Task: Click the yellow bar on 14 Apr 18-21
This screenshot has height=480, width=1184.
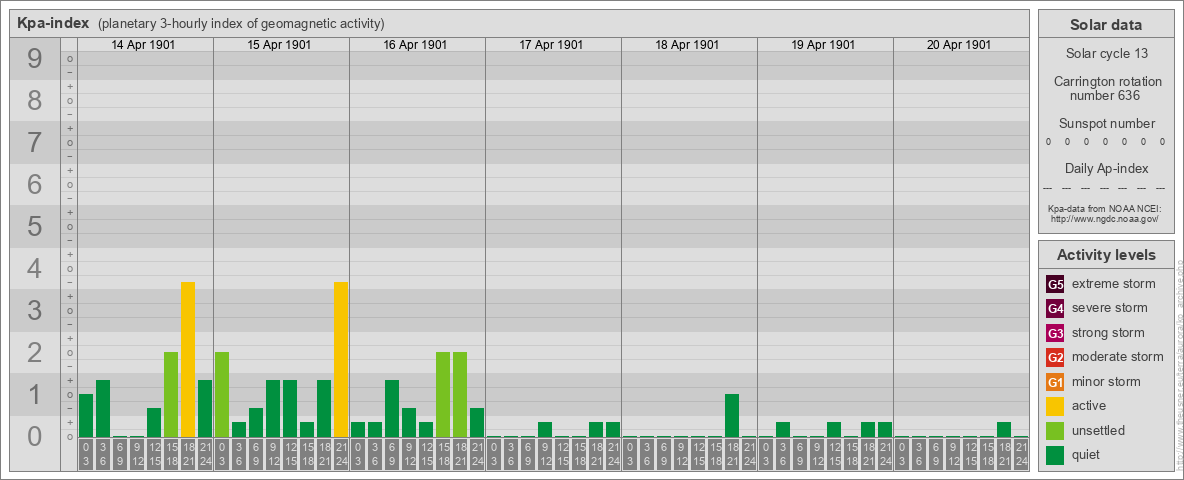Action: point(188,359)
